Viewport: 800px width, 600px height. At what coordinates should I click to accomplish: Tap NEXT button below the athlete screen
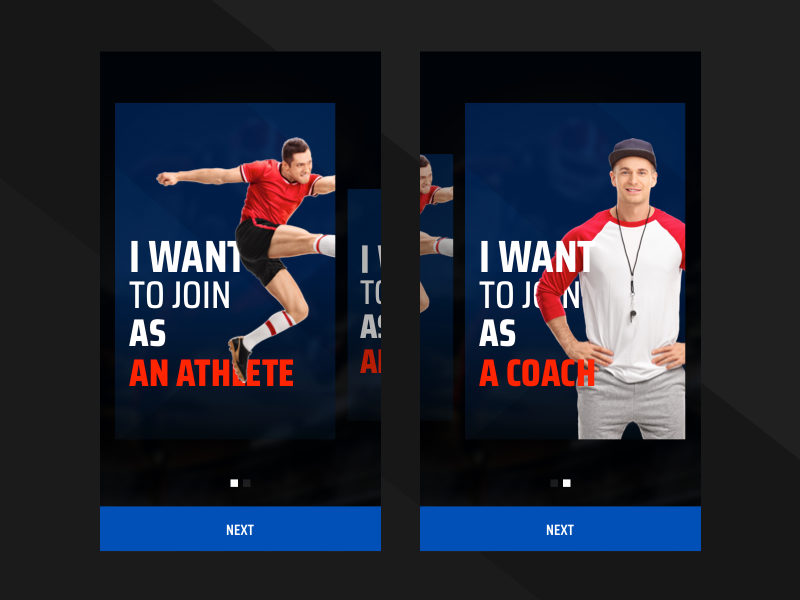click(240, 529)
